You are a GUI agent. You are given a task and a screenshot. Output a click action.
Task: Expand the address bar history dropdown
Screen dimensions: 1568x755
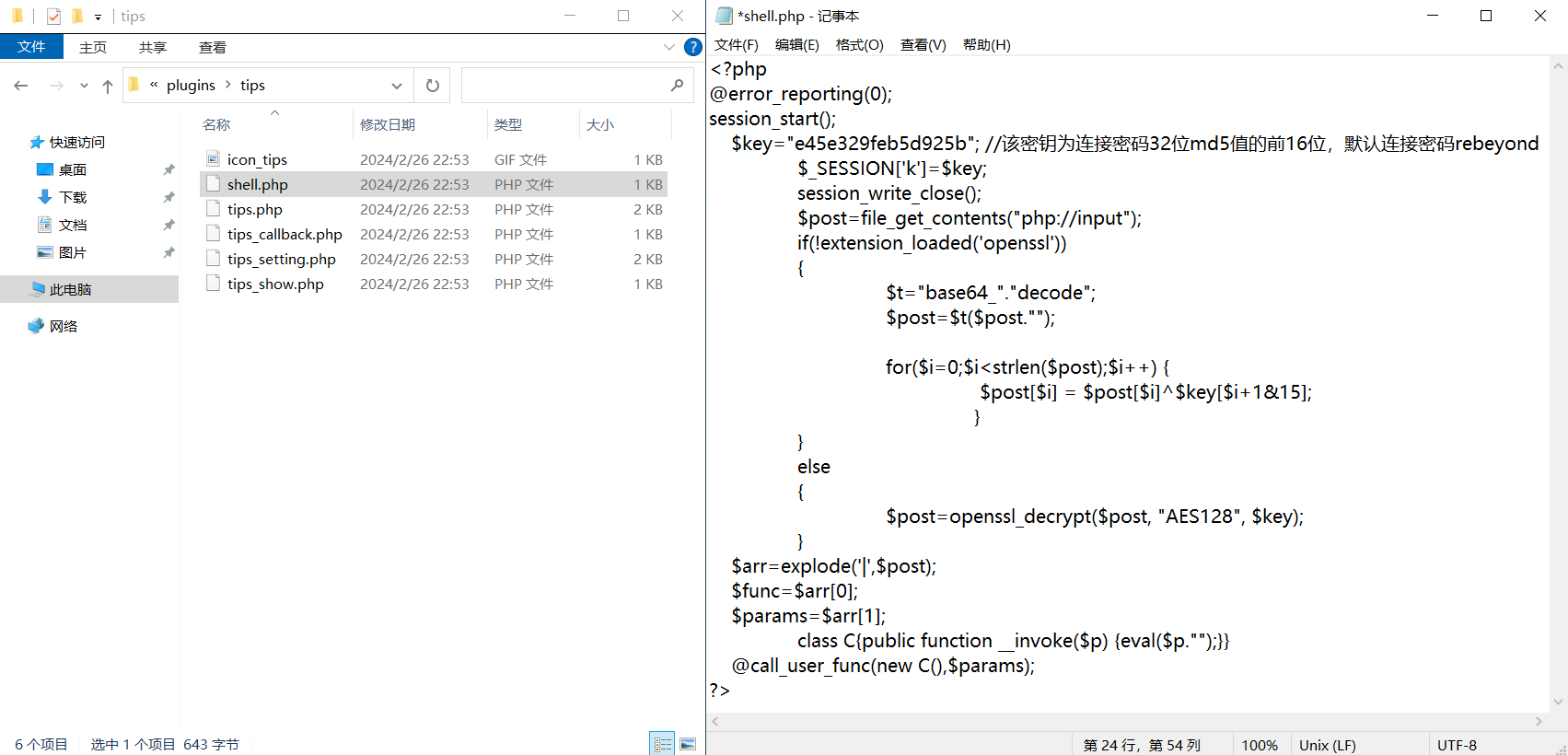click(397, 86)
